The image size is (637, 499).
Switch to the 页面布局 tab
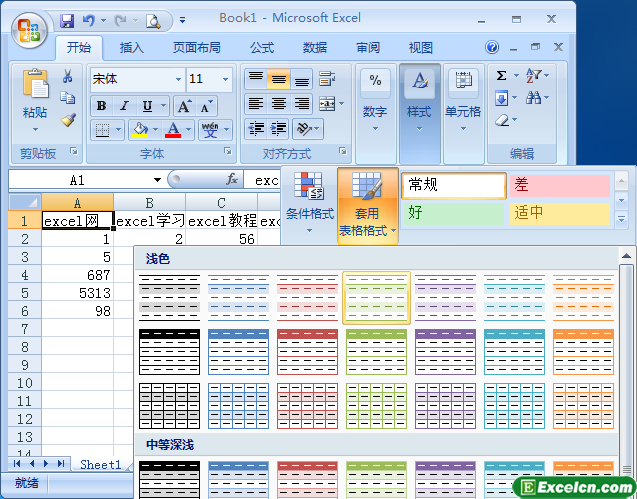tap(197, 48)
